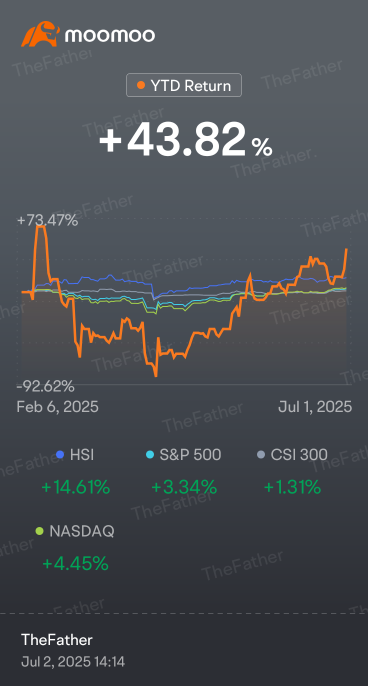This screenshot has width=368, height=686.
Task: Click the HSI +14.61% value
Action: coord(76,487)
